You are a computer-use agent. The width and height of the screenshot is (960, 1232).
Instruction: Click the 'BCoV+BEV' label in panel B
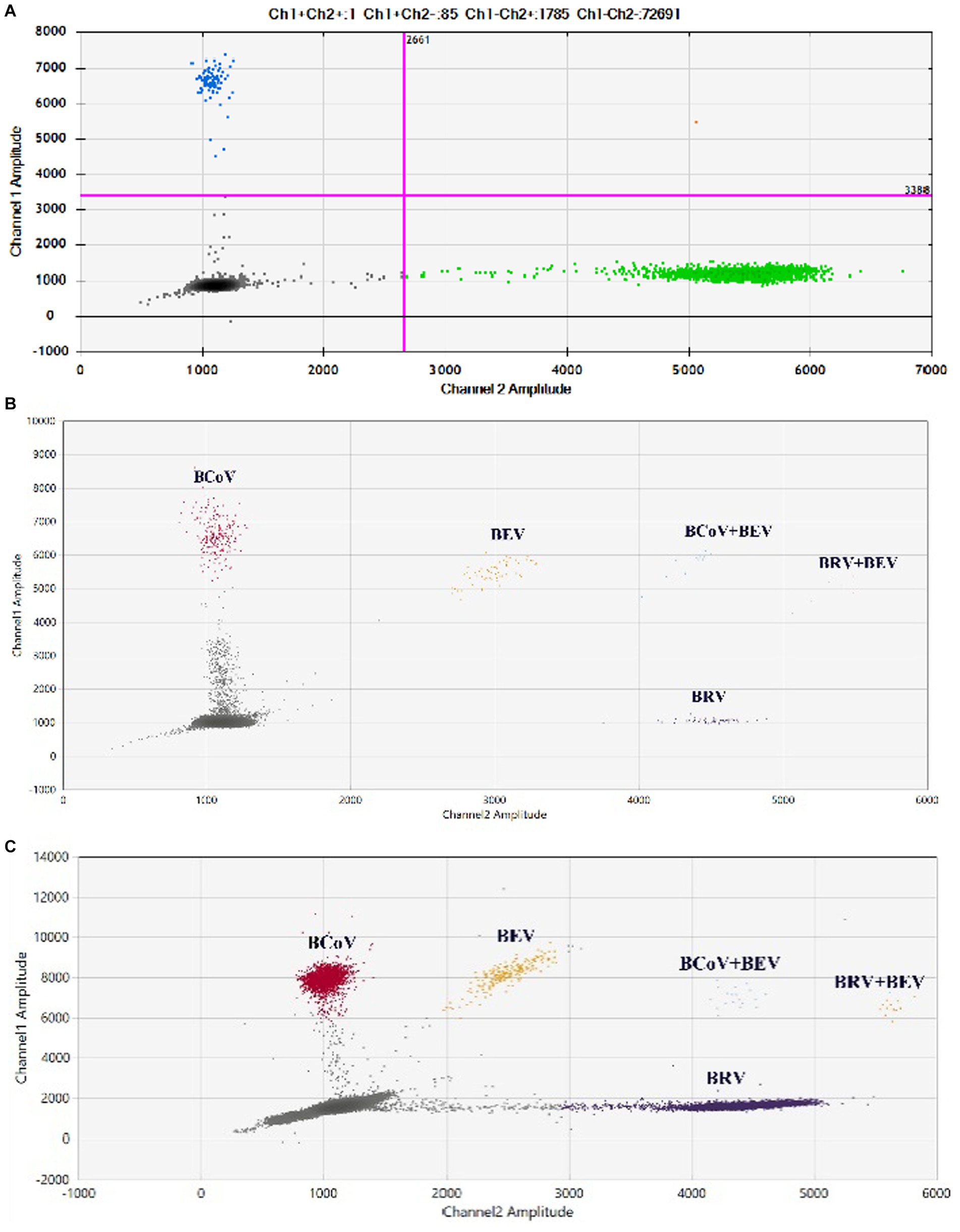[x=728, y=531]
